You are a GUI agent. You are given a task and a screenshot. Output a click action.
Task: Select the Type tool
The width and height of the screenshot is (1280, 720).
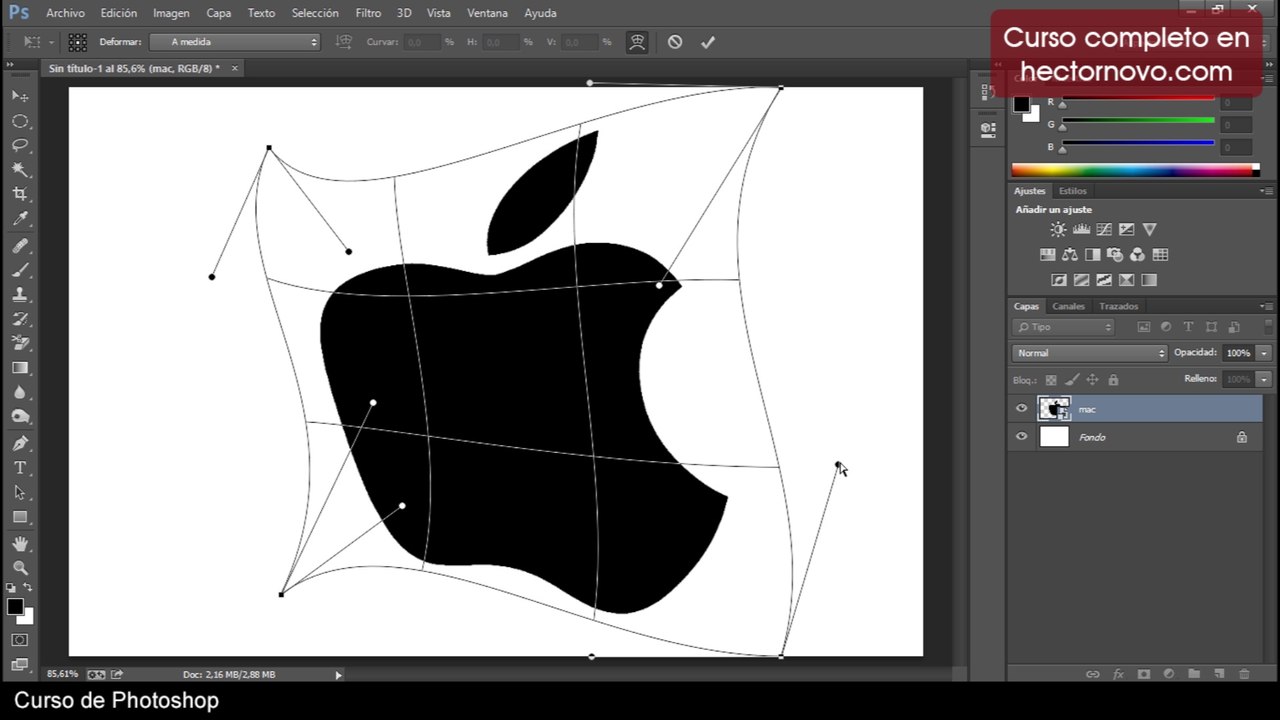click(x=20, y=468)
